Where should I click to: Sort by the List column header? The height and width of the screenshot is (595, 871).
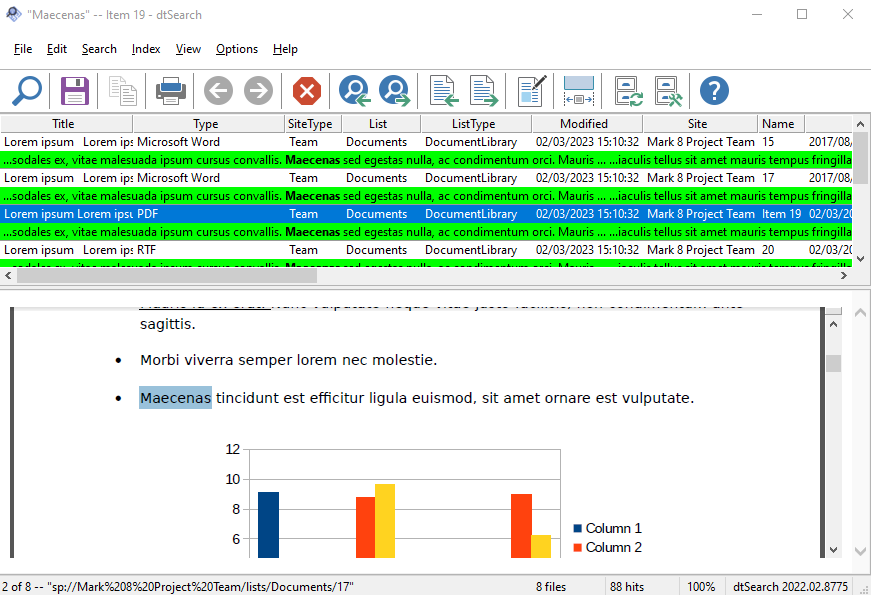(381, 124)
